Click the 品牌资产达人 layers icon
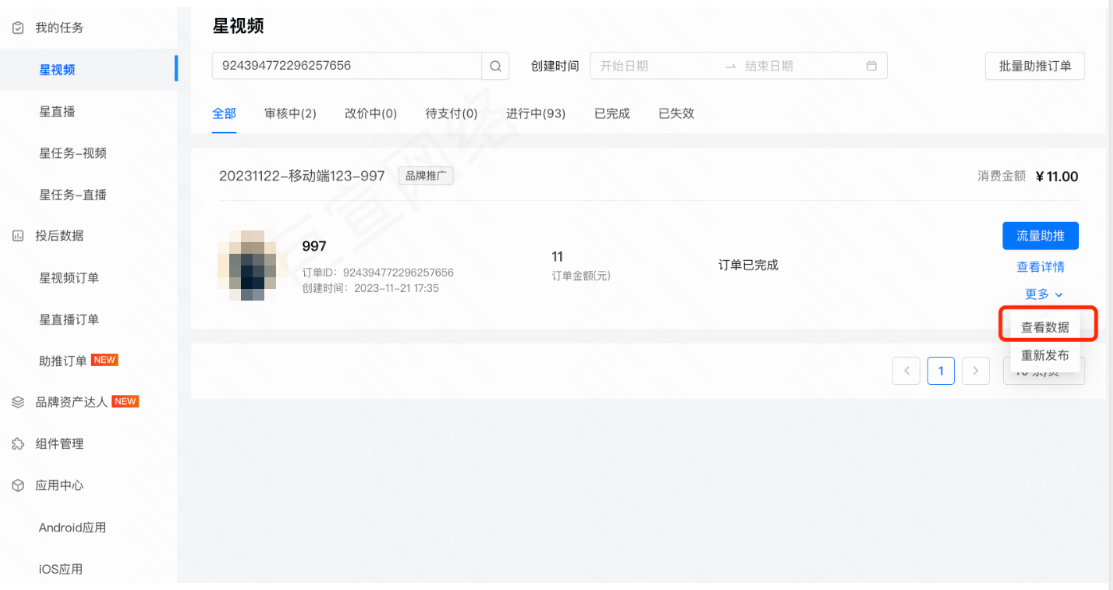Image resolution: width=1113 pixels, height=590 pixels. coord(18,402)
